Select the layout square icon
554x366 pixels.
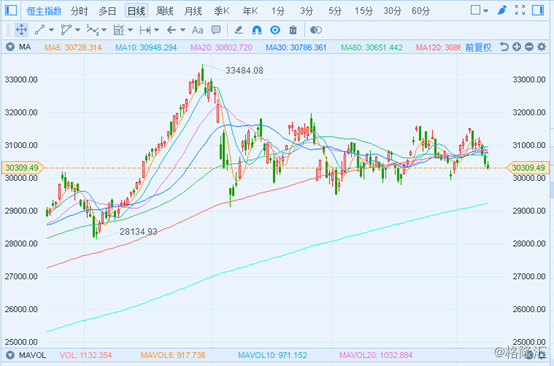pyautogui.click(x=475, y=10)
